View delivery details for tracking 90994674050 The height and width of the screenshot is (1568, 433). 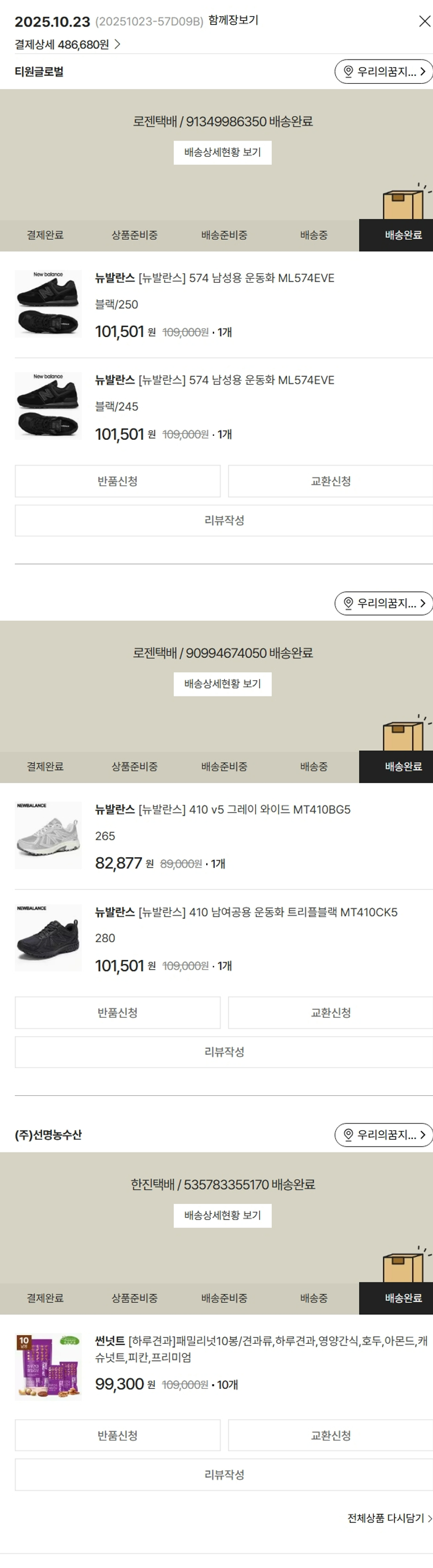222,684
